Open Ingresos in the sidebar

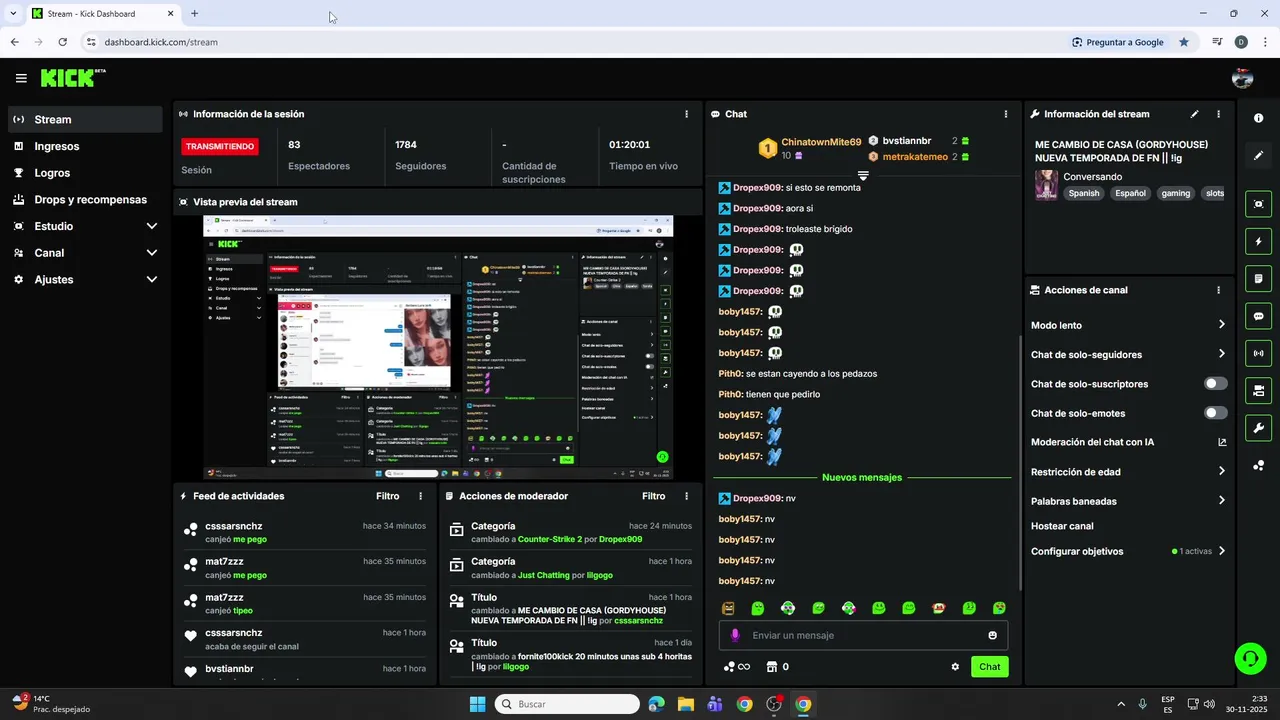point(85,146)
